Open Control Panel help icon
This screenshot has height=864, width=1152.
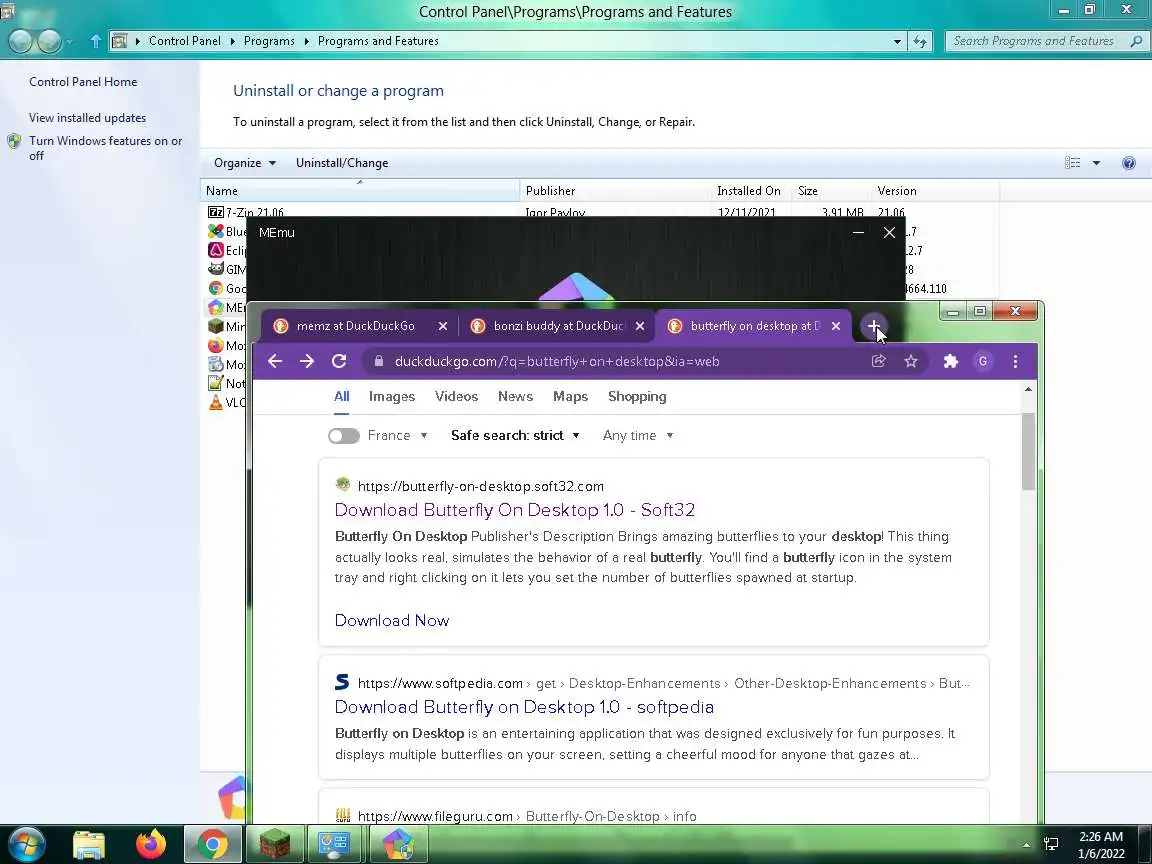1128,163
